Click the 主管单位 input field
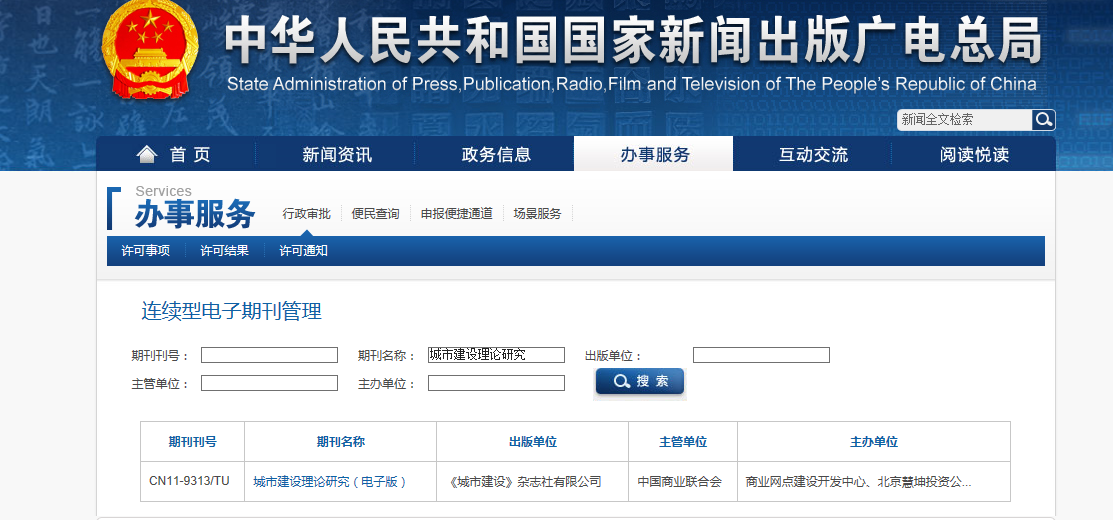The height and width of the screenshot is (520, 1113). coord(269,383)
